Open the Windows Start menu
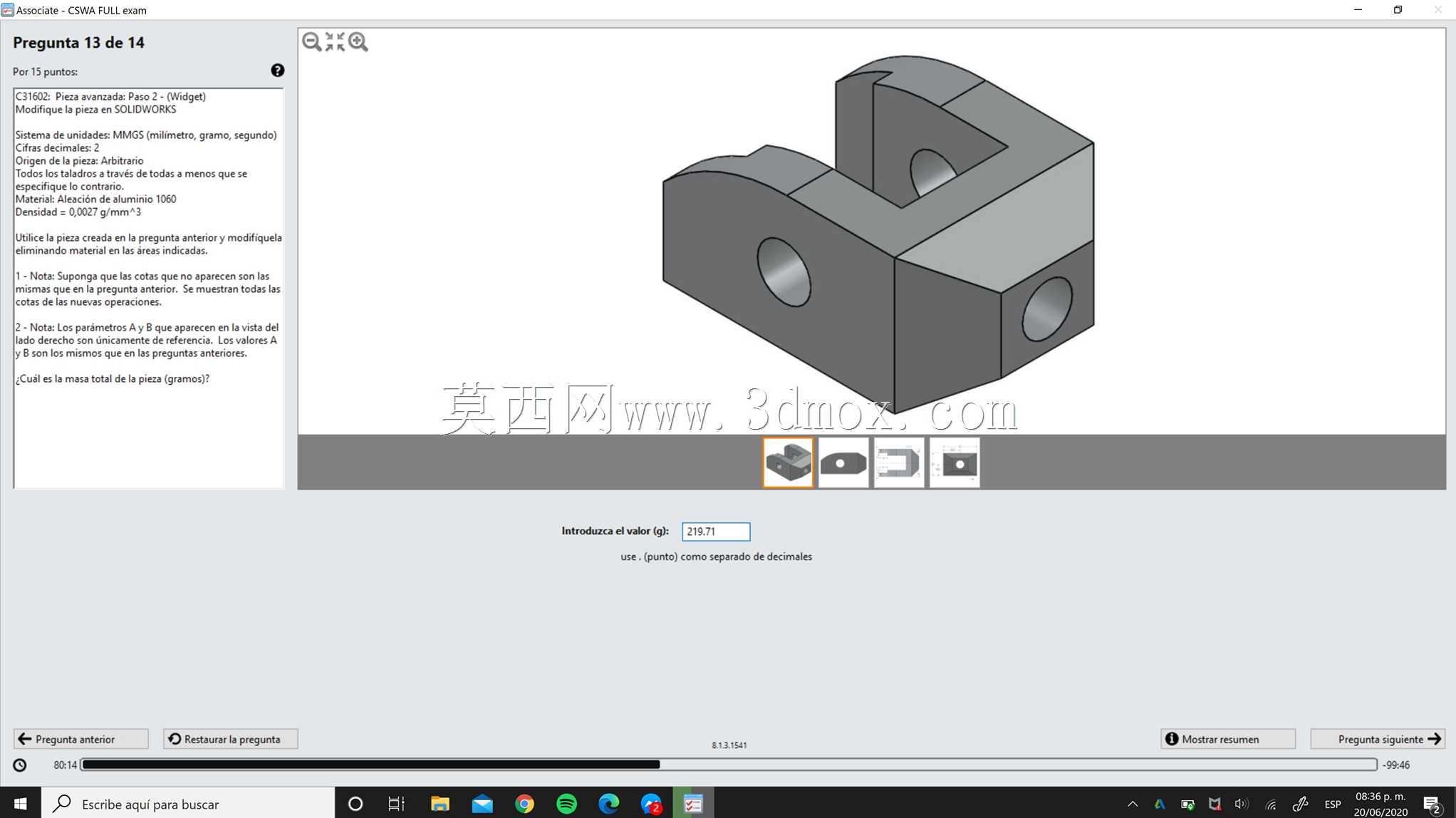The width and height of the screenshot is (1456, 818). click(20, 804)
